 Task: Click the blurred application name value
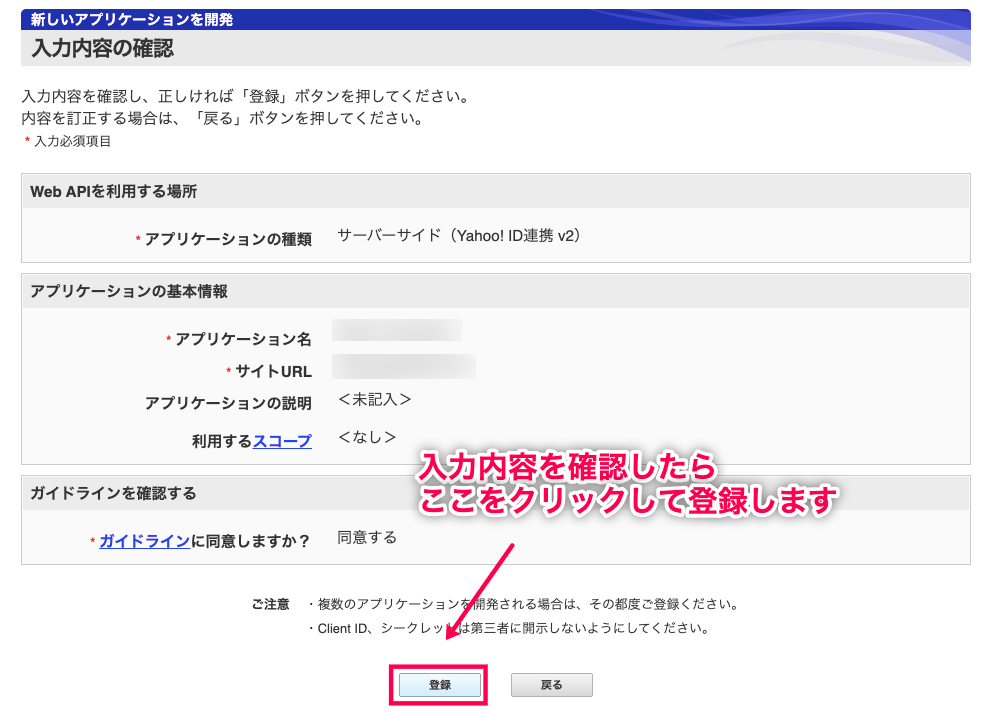[397, 330]
